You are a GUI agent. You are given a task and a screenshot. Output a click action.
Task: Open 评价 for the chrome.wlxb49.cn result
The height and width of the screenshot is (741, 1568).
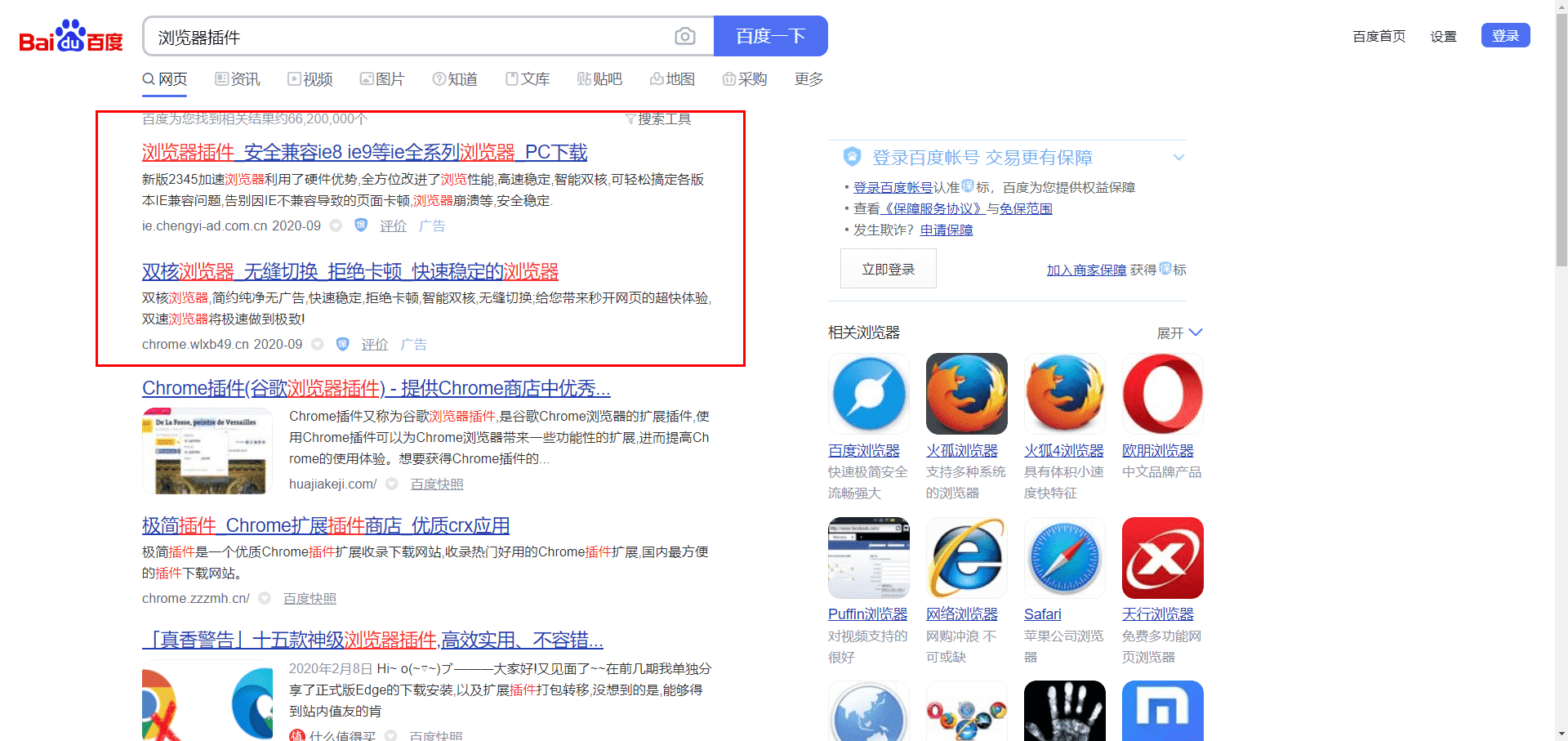coord(375,344)
